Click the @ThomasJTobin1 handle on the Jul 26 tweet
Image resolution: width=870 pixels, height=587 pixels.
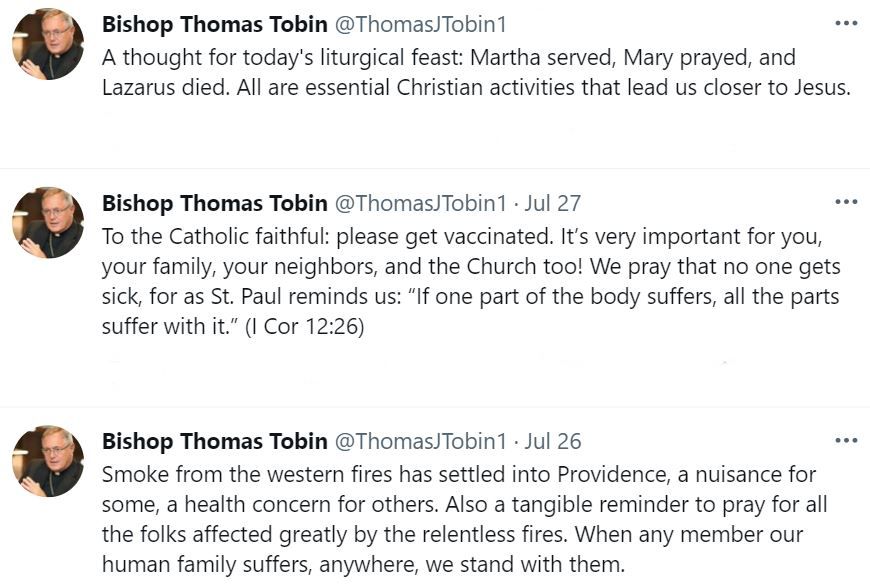click(420, 442)
